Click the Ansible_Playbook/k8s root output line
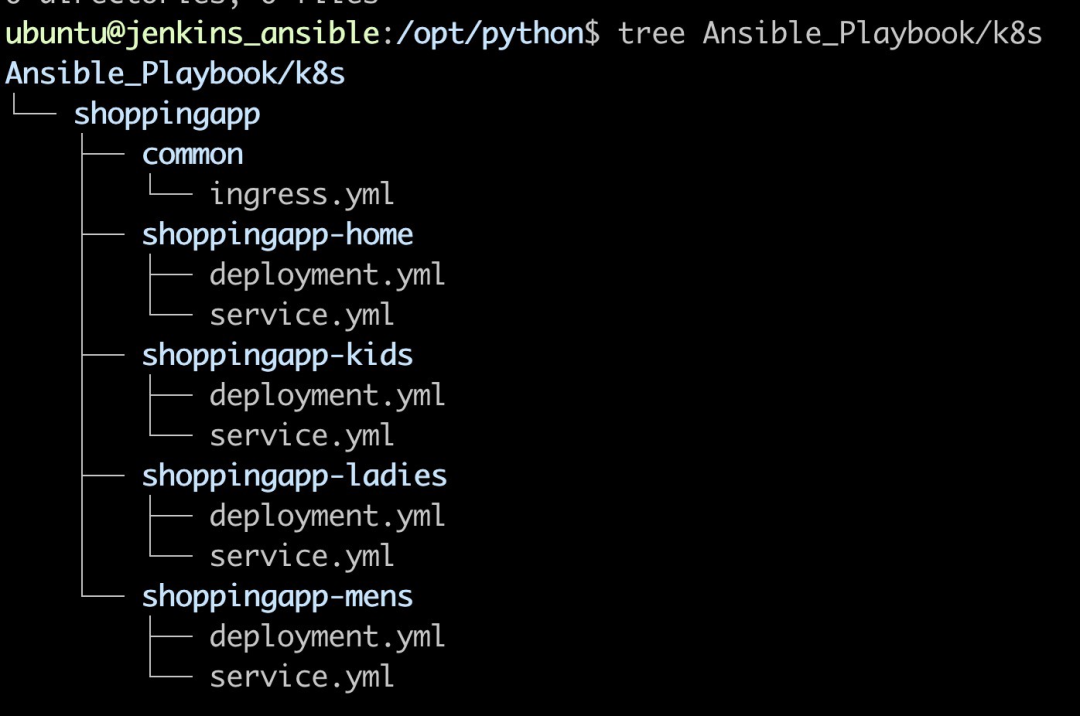1080x716 pixels. [x=175, y=74]
